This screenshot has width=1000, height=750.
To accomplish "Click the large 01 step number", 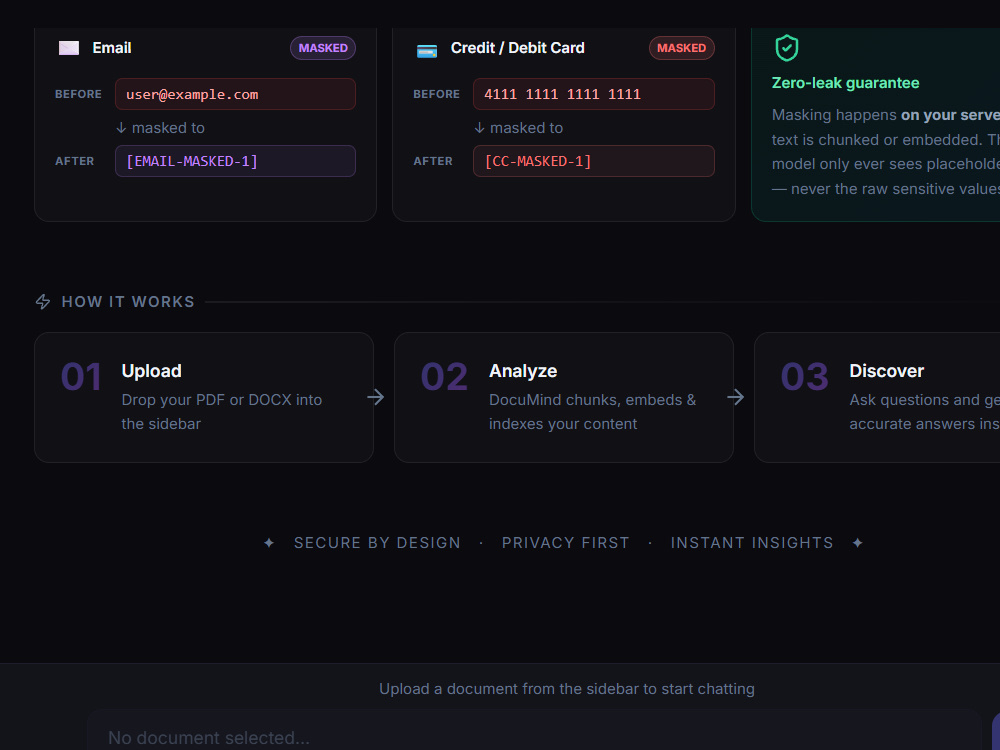I will tap(81, 377).
